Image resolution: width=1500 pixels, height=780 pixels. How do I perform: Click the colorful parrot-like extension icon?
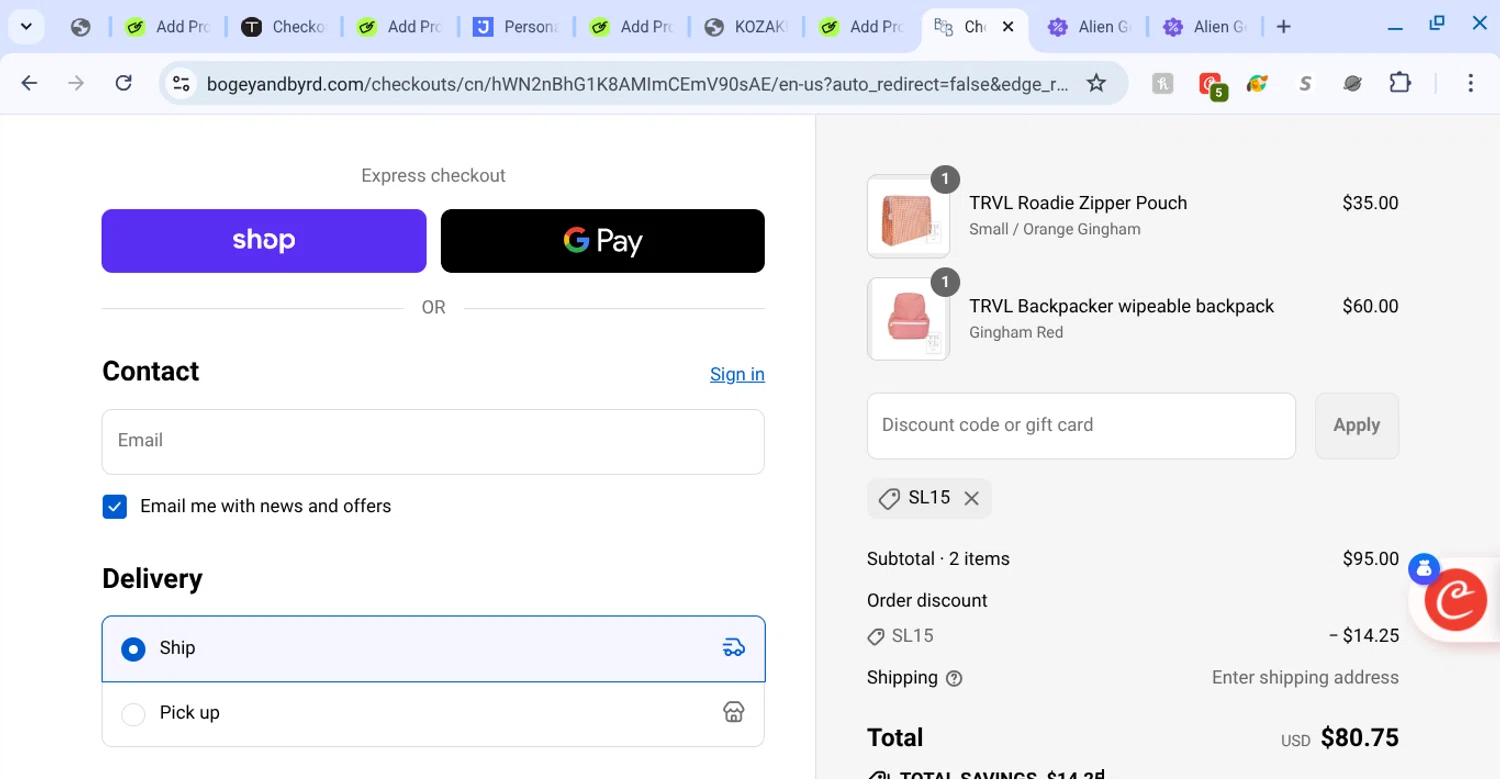pos(1257,84)
